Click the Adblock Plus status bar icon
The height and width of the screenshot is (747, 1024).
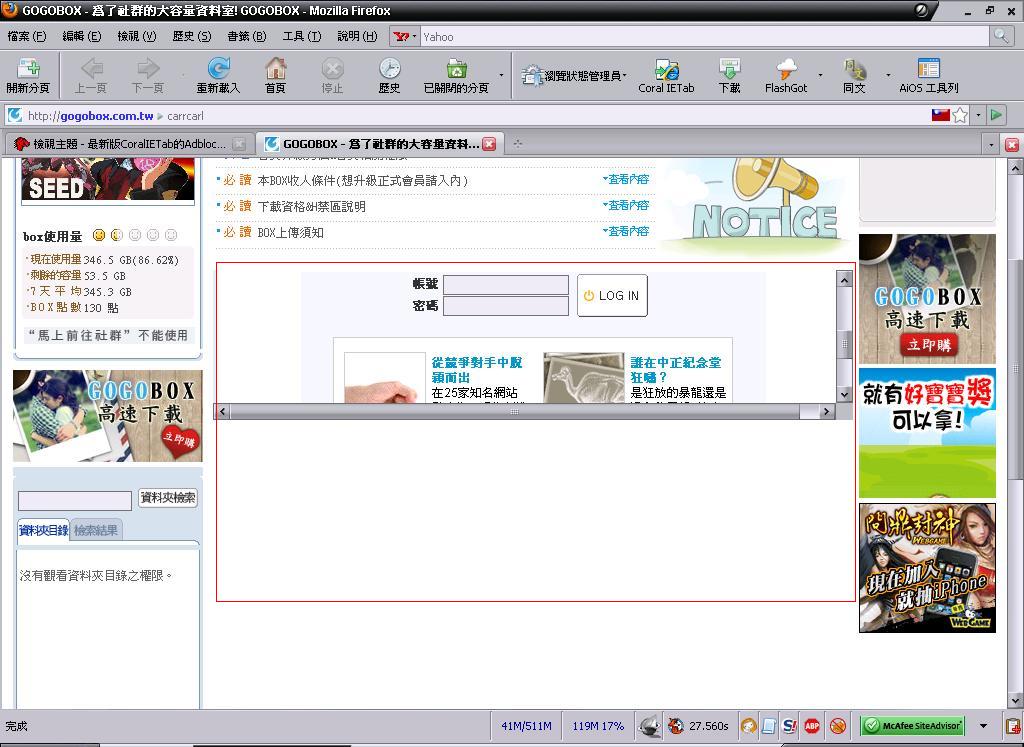812,726
